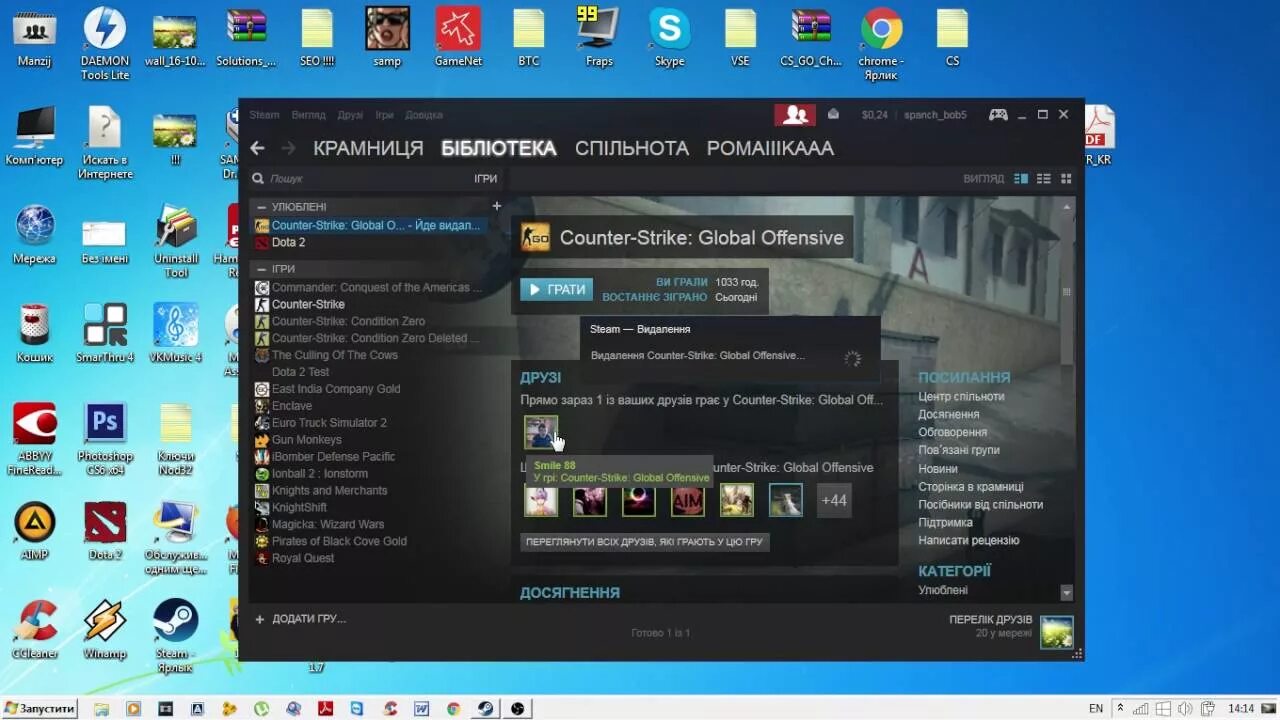Switch library to detail view icon
This screenshot has height=720, width=1280.
[1021, 178]
